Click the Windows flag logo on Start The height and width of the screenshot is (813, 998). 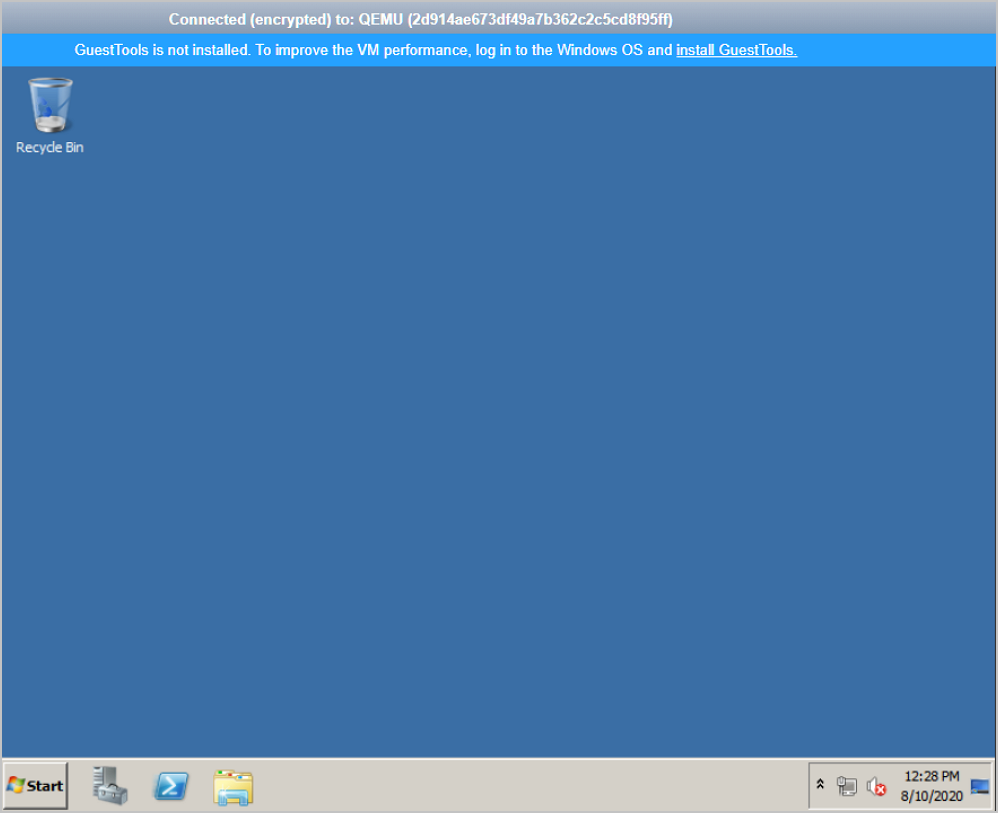(x=16, y=786)
